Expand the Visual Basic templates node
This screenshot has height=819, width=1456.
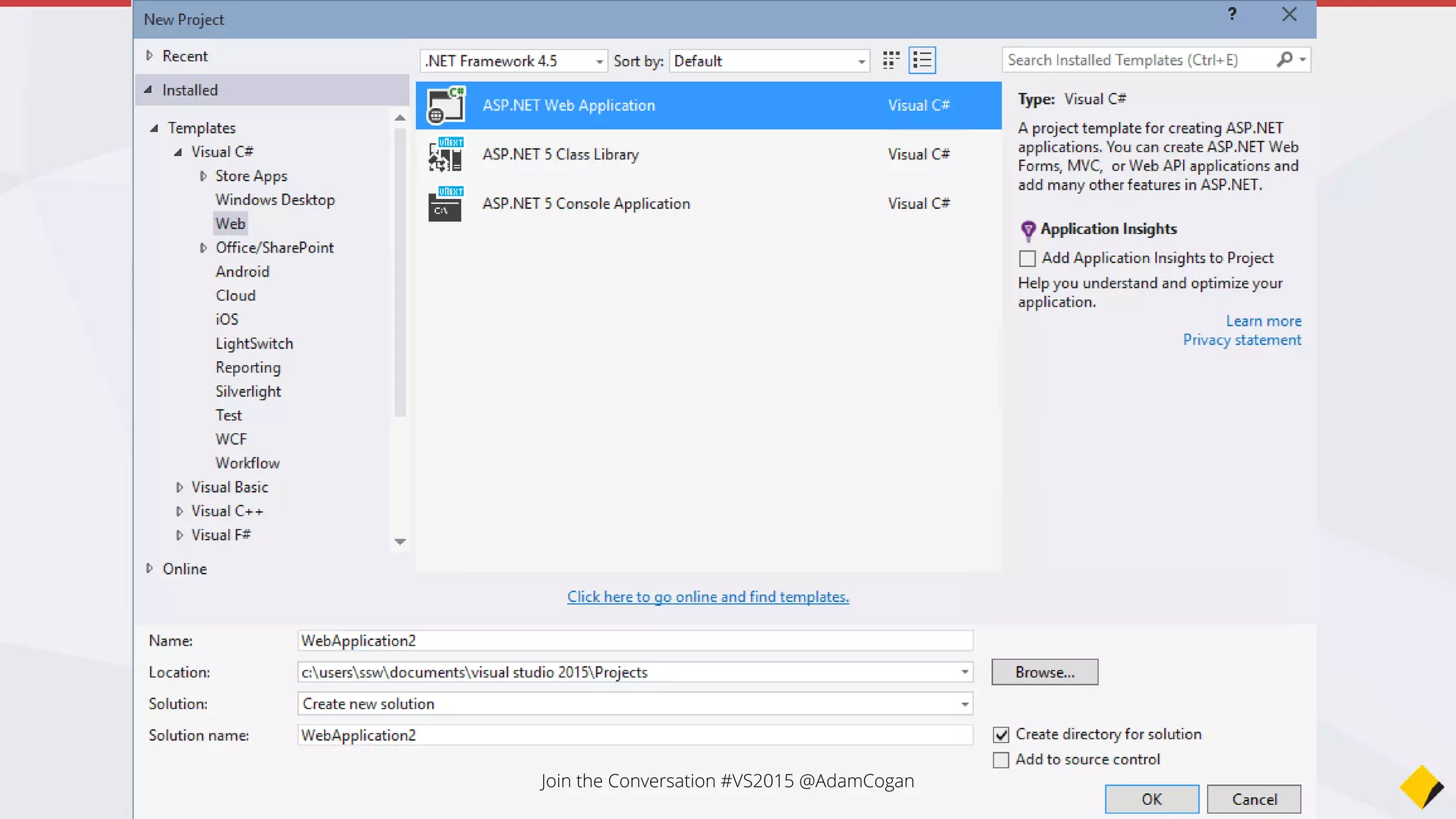179,488
